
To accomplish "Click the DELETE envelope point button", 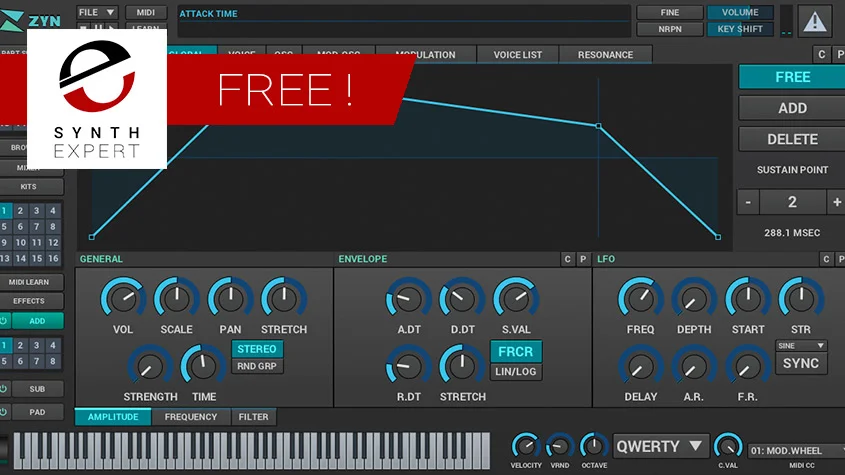I will [x=792, y=140].
